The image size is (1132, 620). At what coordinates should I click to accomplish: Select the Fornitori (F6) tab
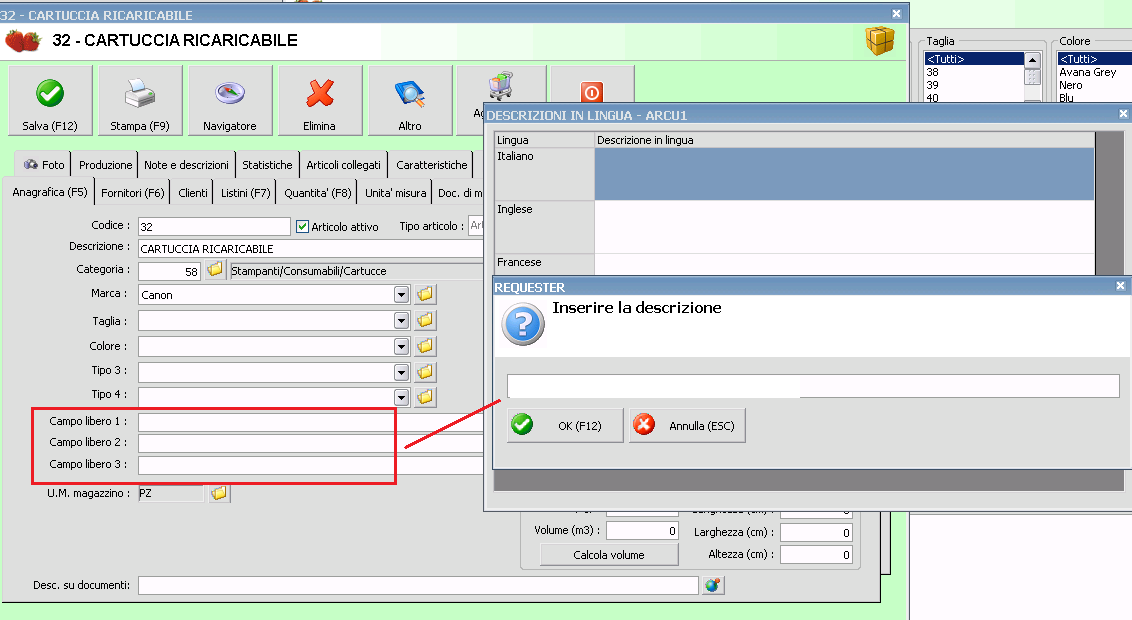(133, 193)
